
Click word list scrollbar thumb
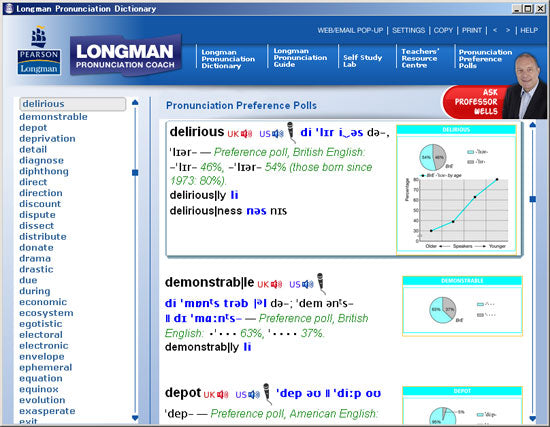point(135,173)
